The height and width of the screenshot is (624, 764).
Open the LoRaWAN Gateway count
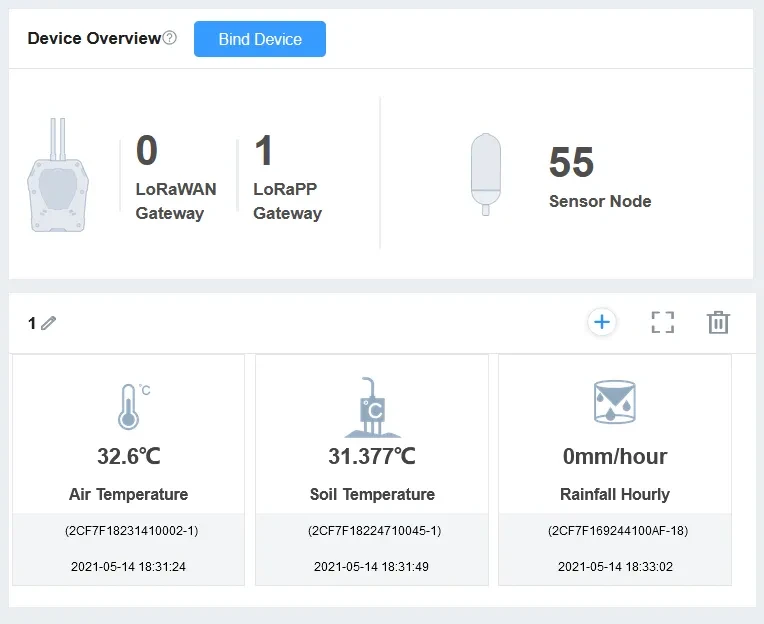click(147, 152)
